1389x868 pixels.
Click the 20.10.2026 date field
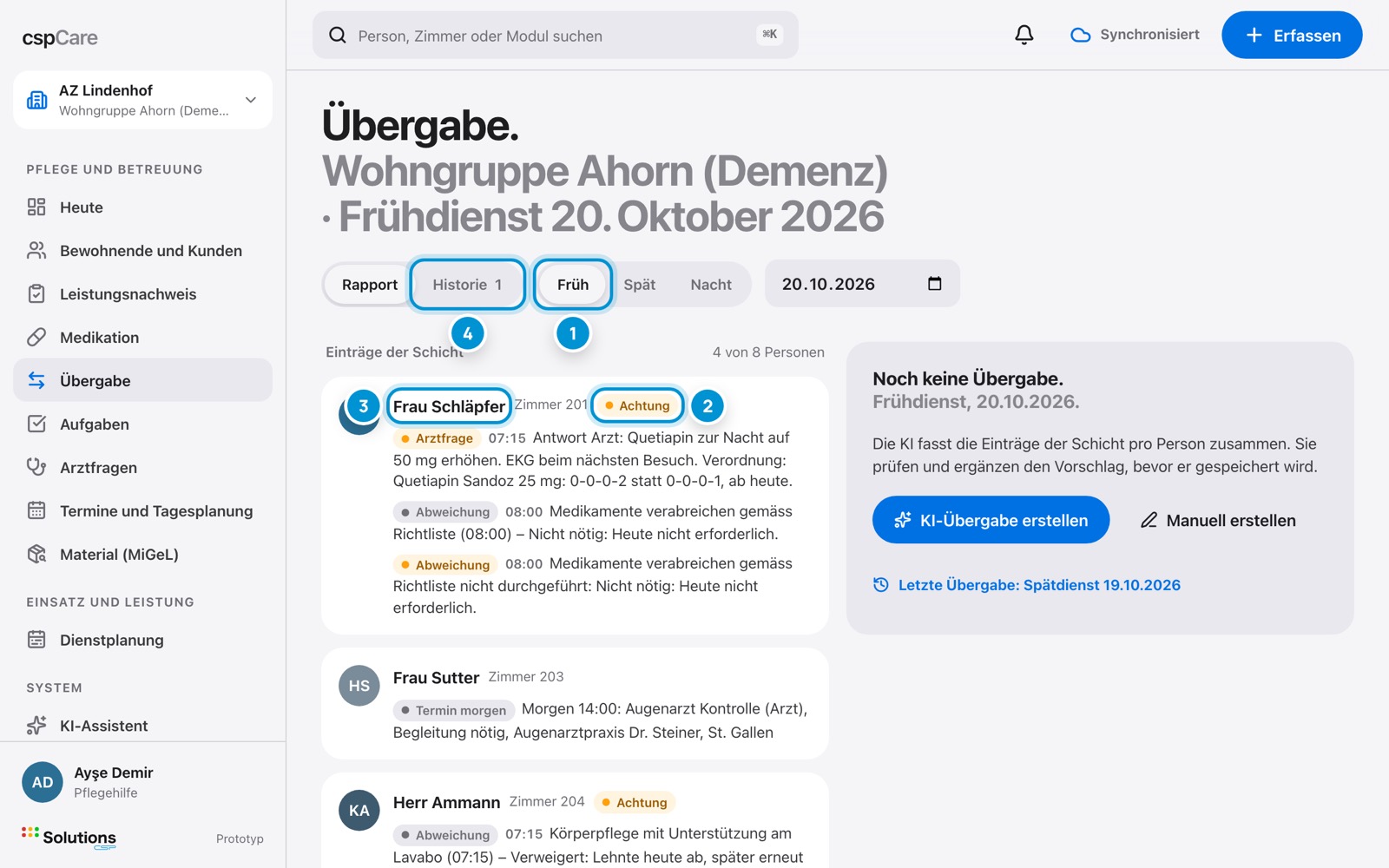(x=862, y=283)
